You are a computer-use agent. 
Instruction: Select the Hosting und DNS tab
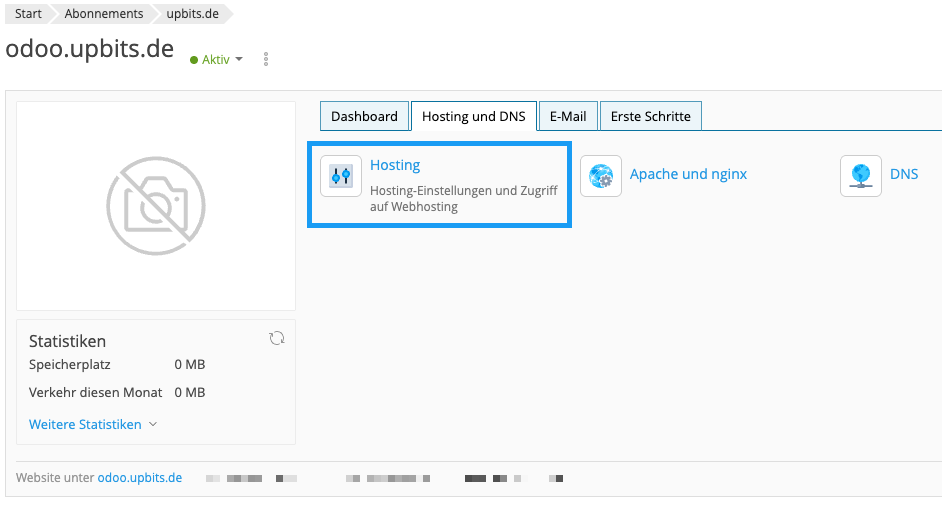click(473, 116)
